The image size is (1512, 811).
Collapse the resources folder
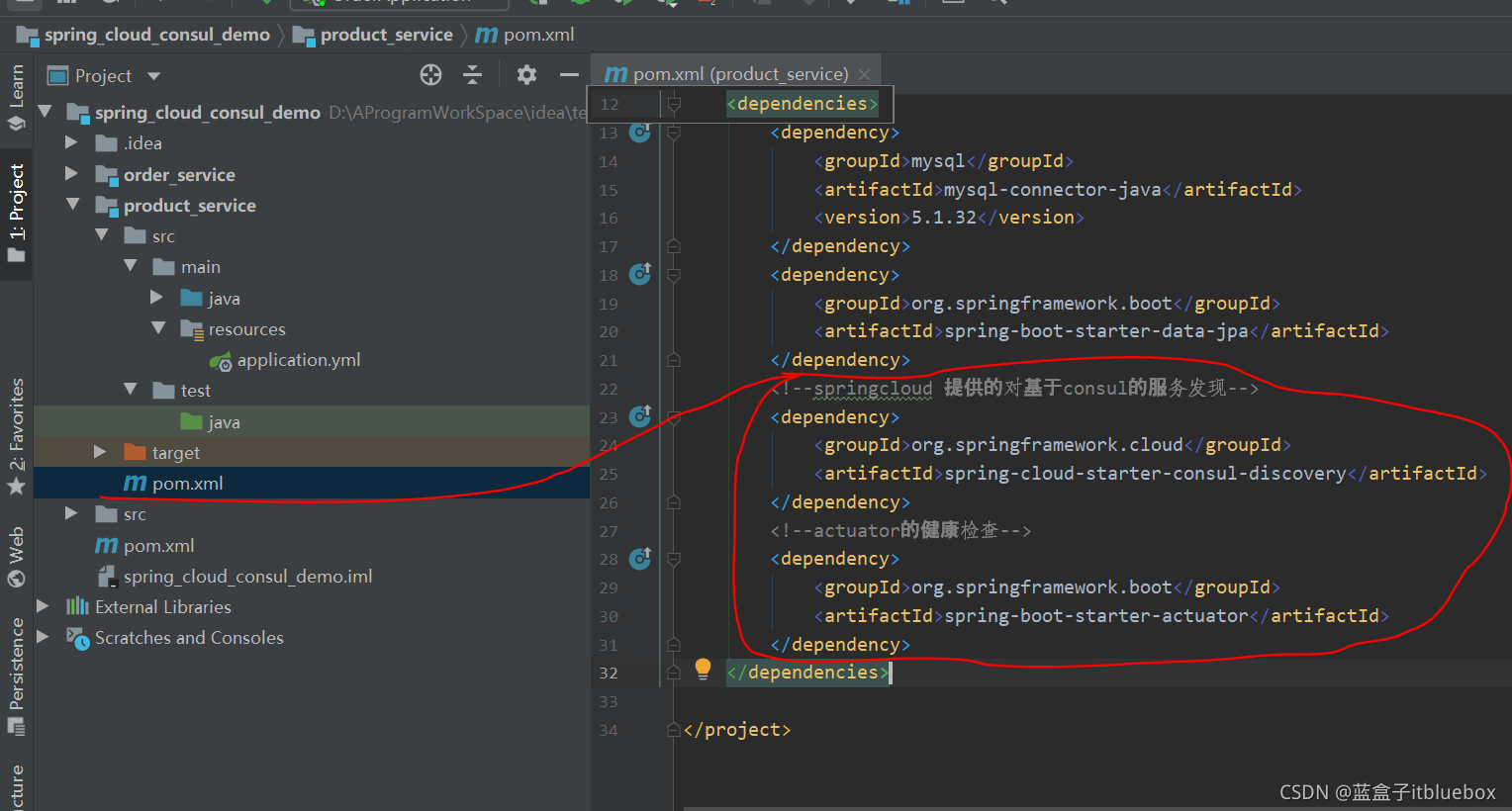(158, 328)
